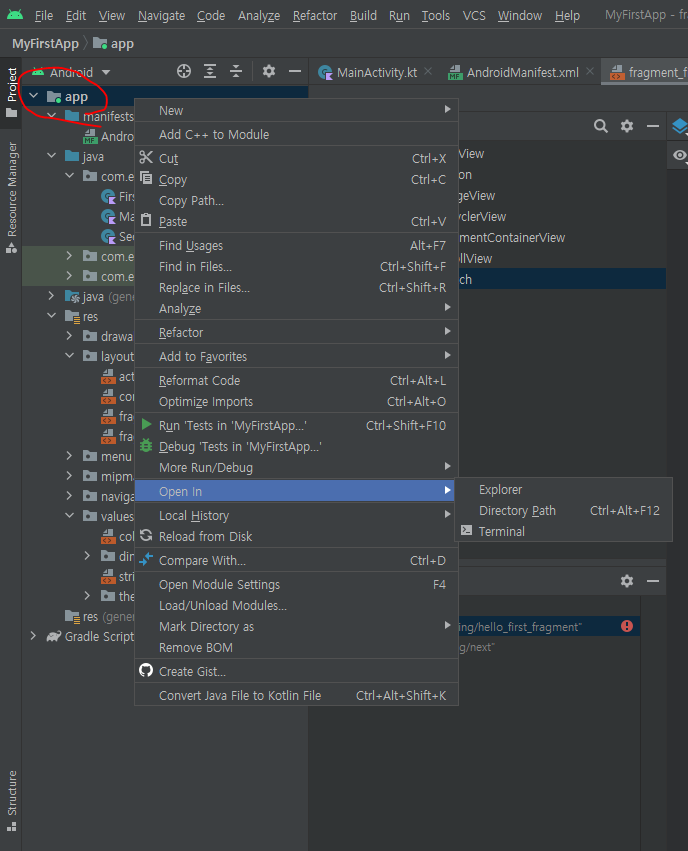Image resolution: width=688 pixels, height=851 pixels.
Task: Select Load/Unload Modules... entry
Action: [x=296, y=605]
